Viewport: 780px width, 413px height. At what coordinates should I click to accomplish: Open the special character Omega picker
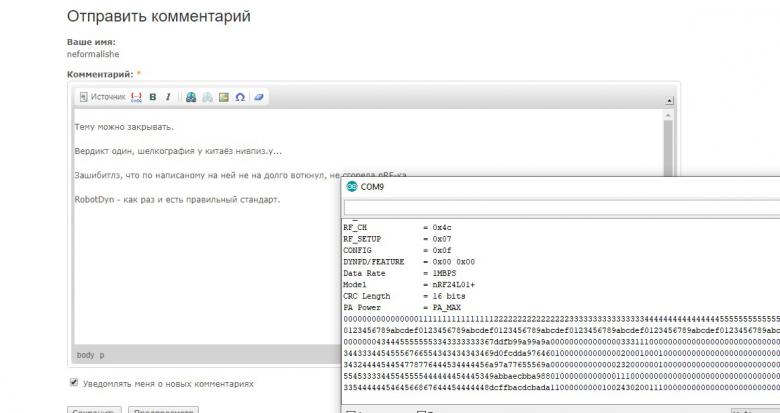(x=240, y=97)
